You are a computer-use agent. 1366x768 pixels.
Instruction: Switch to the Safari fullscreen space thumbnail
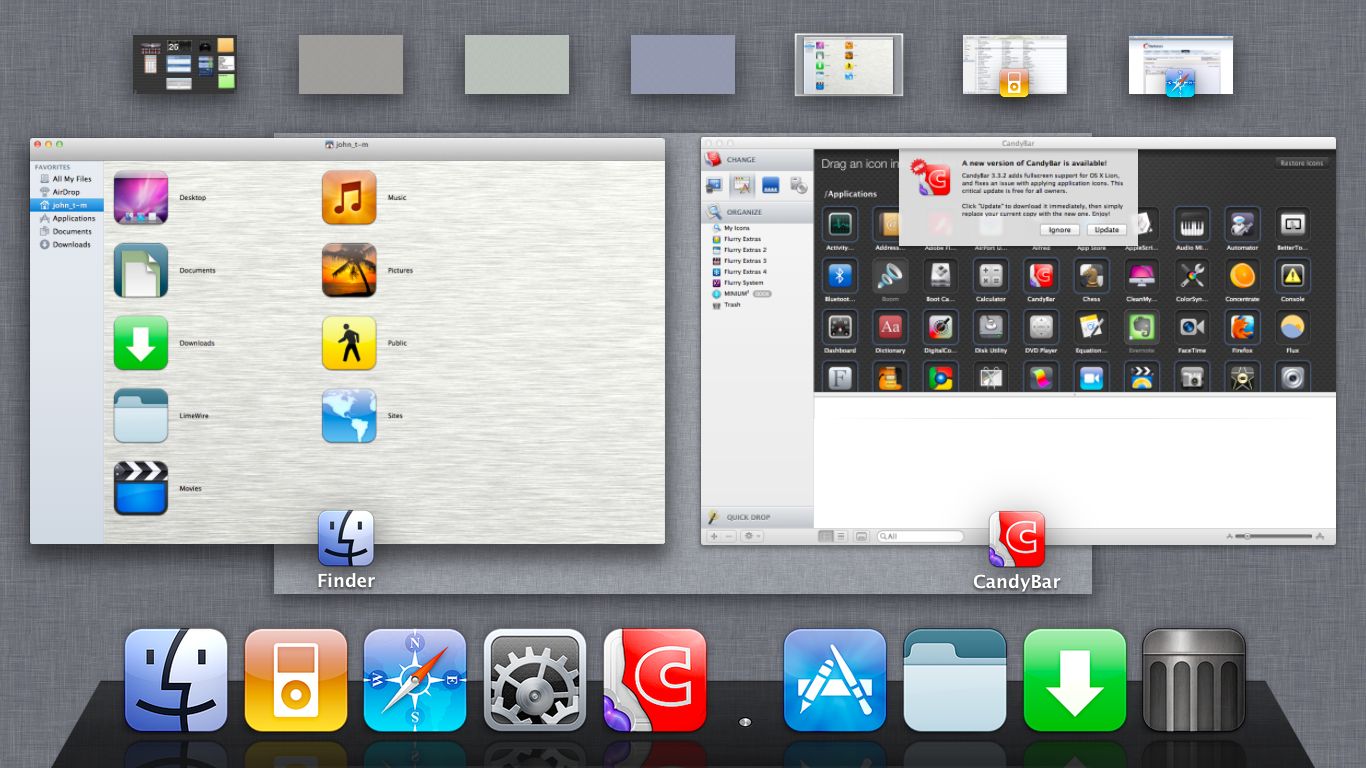pos(1181,65)
